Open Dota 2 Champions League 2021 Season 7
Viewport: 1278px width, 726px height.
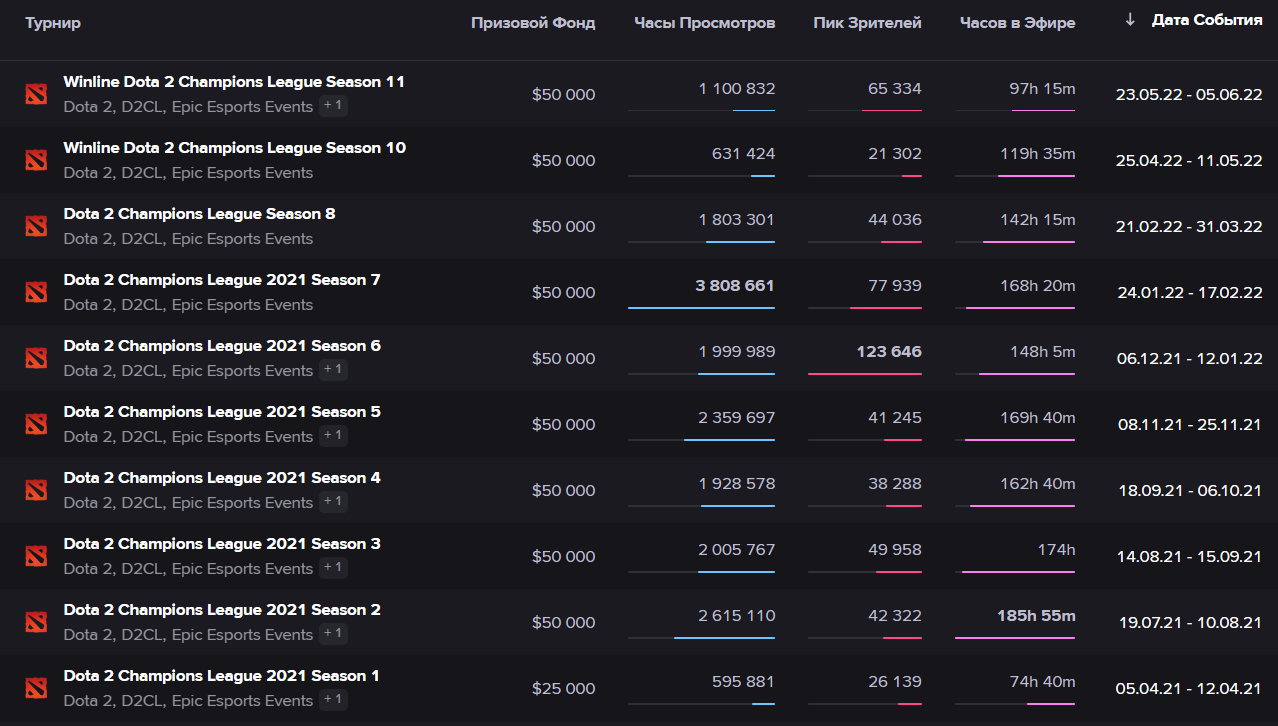[x=222, y=280]
